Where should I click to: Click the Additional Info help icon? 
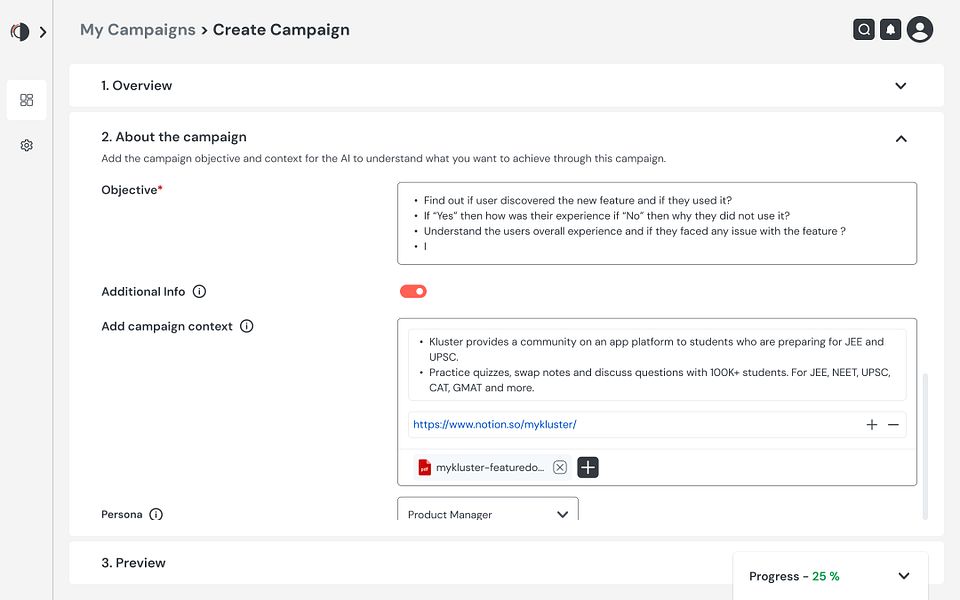coord(199,292)
